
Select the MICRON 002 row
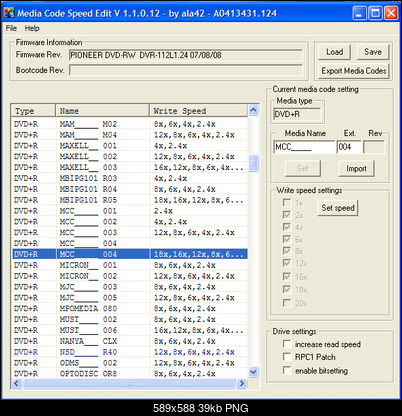[130, 276]
